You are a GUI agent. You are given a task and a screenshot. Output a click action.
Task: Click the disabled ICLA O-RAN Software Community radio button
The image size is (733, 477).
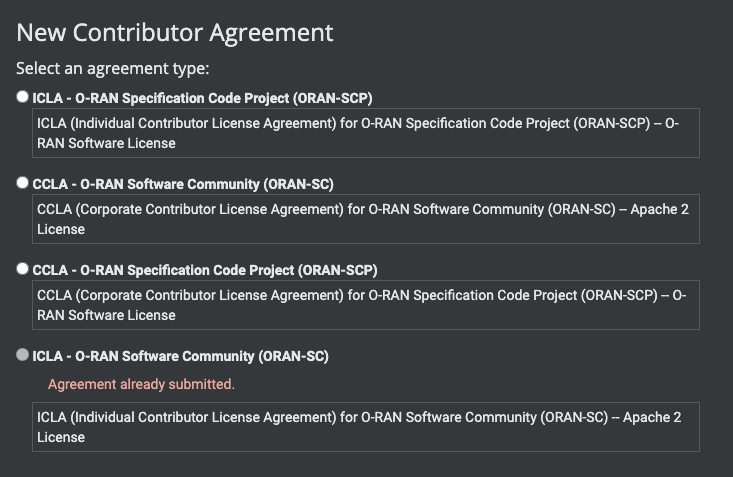click(22, 355)
